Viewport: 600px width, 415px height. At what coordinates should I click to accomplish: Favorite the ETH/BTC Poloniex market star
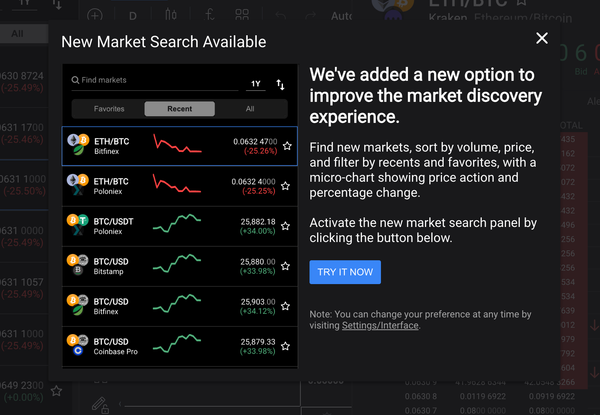click(x=285, y=186)
